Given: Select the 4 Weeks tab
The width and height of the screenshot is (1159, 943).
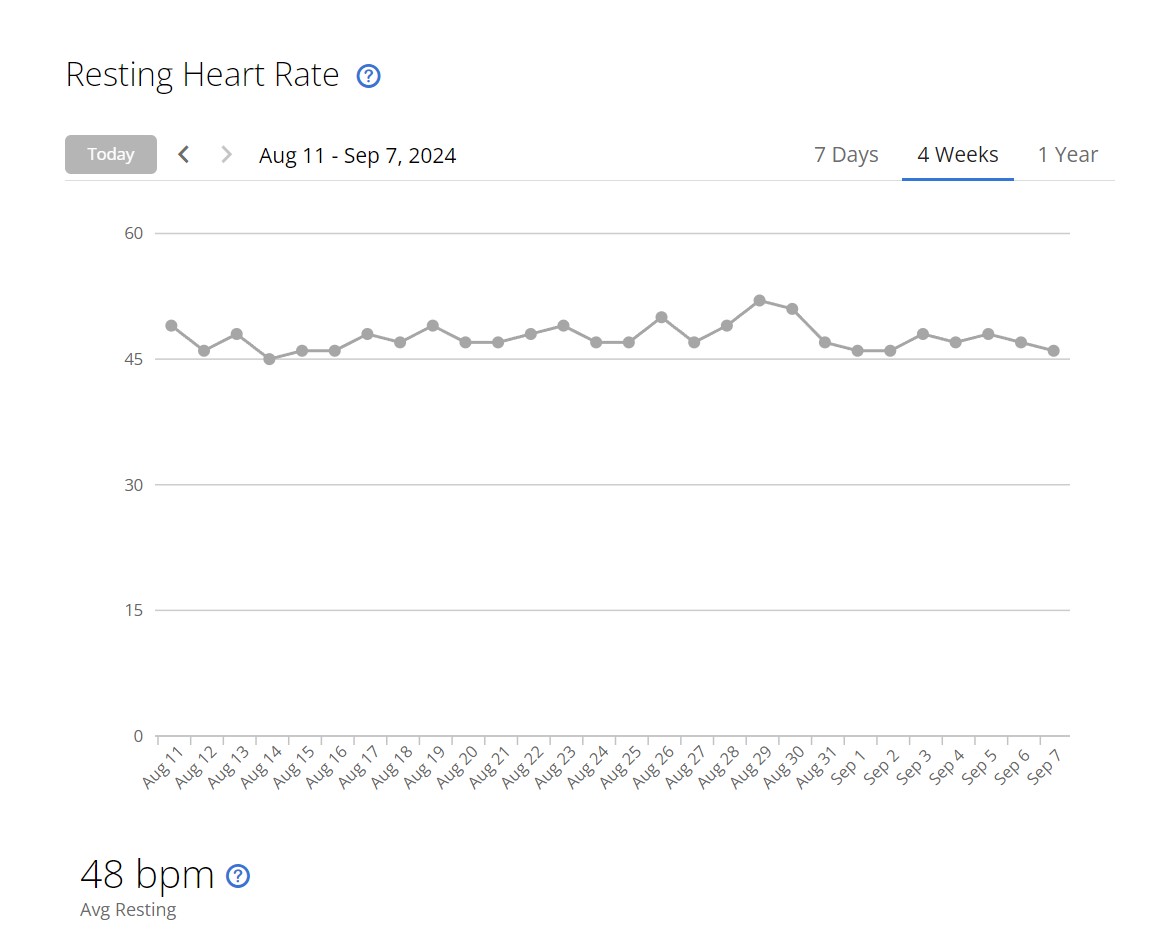Looking at the screenshot, I should (957, 154).
